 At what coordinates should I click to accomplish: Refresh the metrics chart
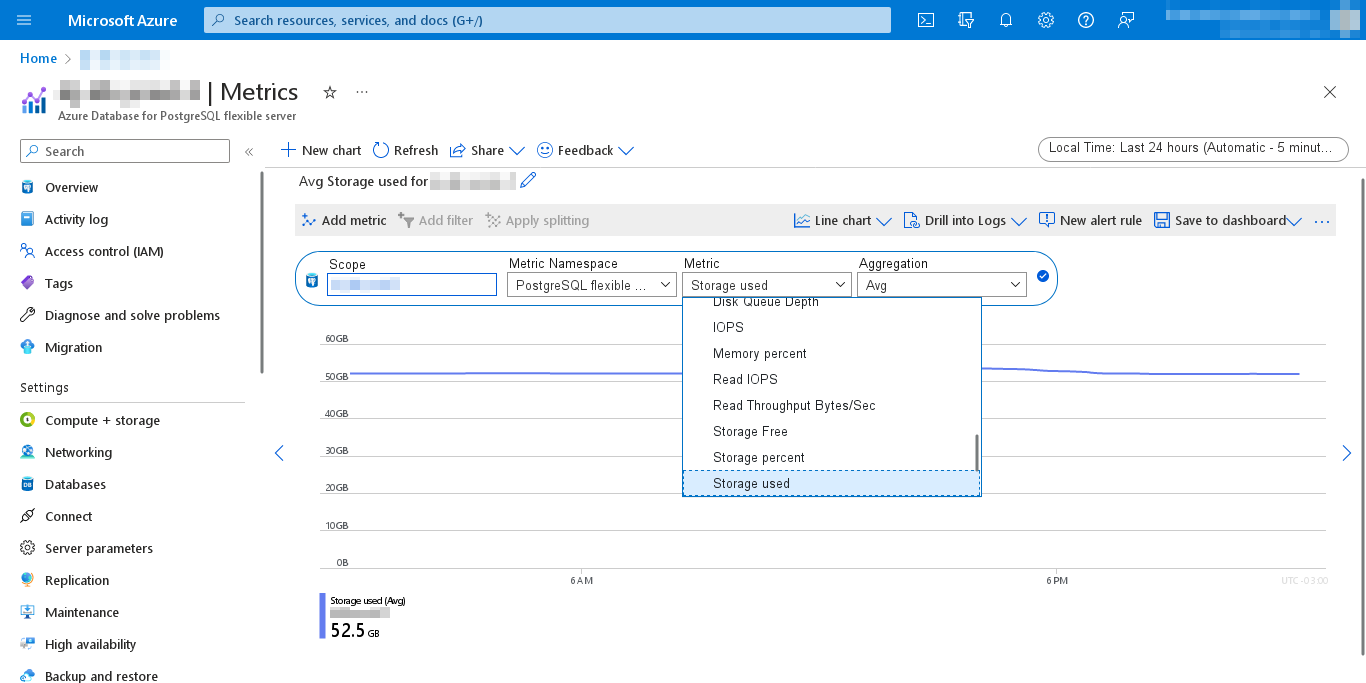click(x=405, y=150)
